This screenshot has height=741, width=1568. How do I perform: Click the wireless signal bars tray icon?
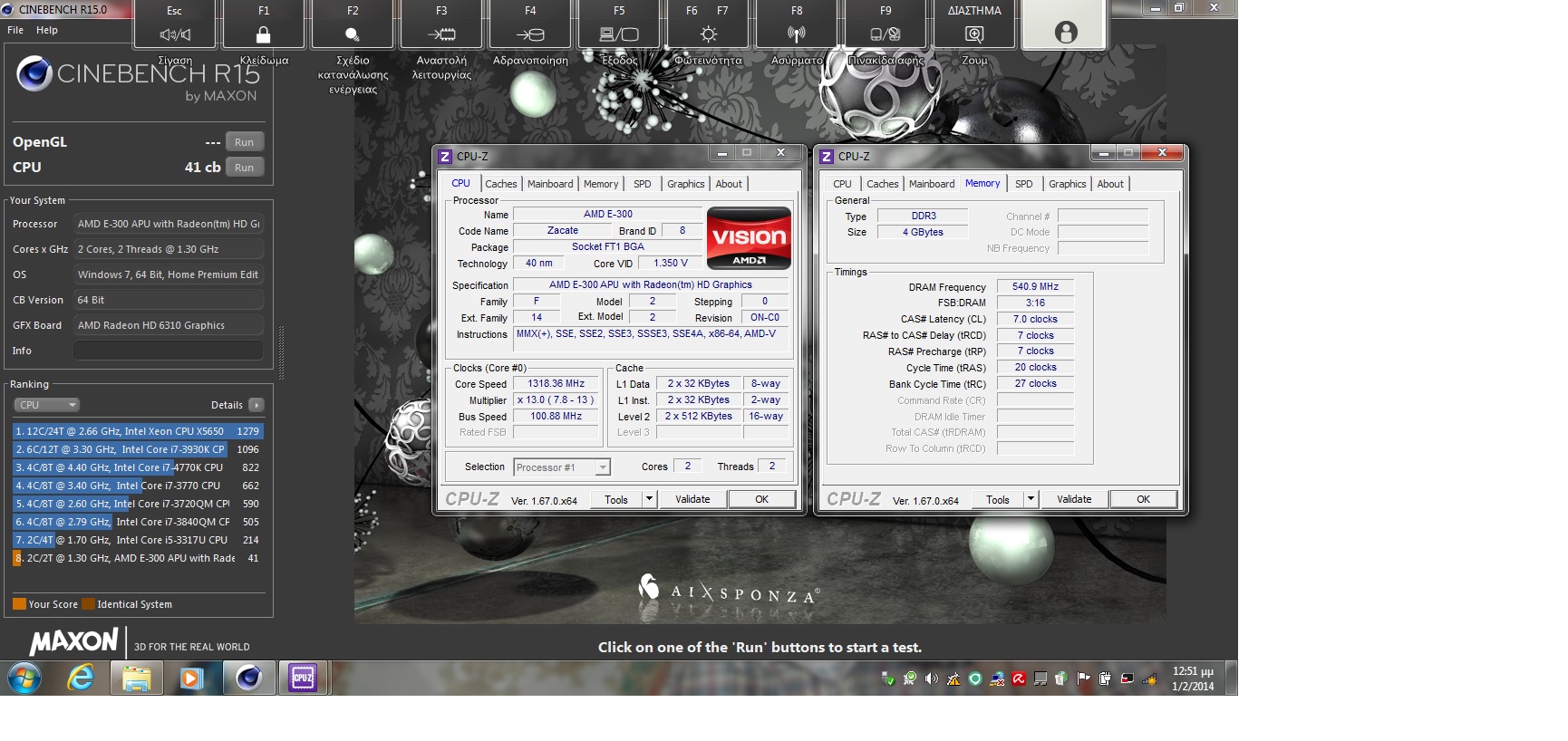(1149, 678)
